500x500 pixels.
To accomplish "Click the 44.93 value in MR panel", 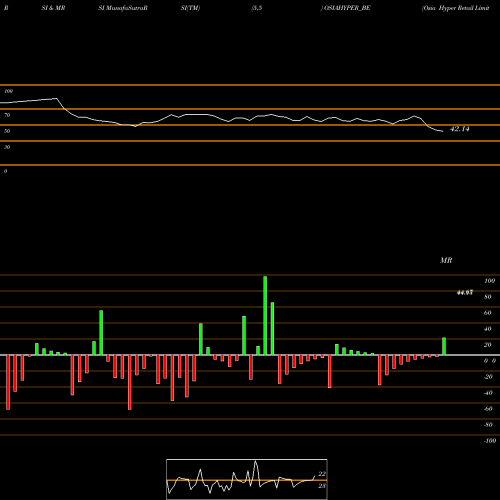I will click(465, 293).
